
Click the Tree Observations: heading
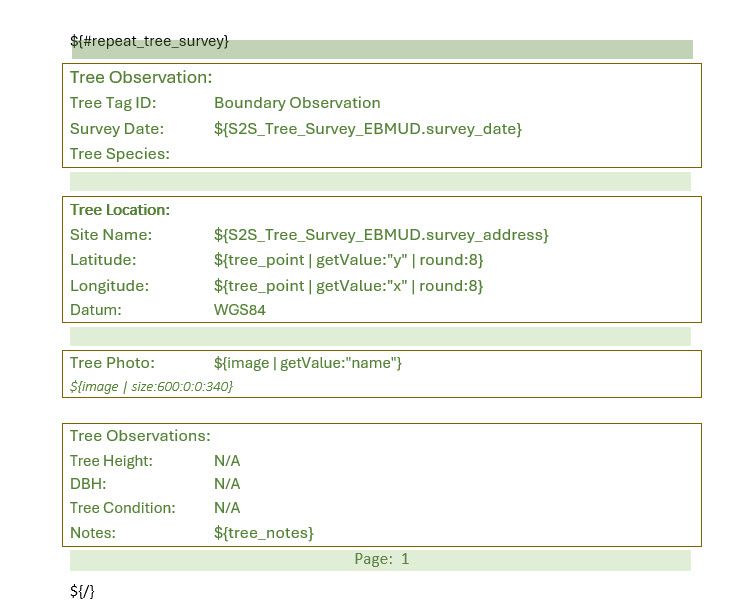(x=140, y=436)
